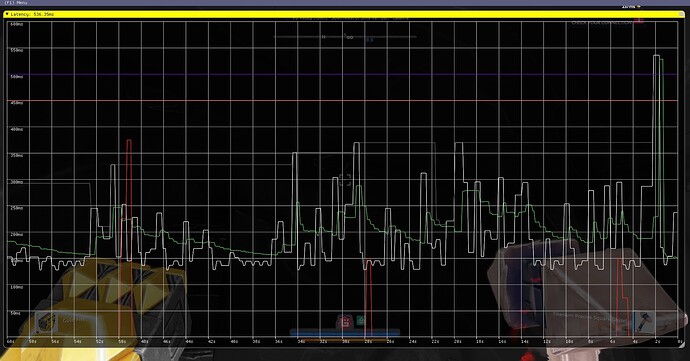Click the Titanium Precise Square item label
Image resolution: width=690 pixels, height=361 pixels.
coord(591,318)
